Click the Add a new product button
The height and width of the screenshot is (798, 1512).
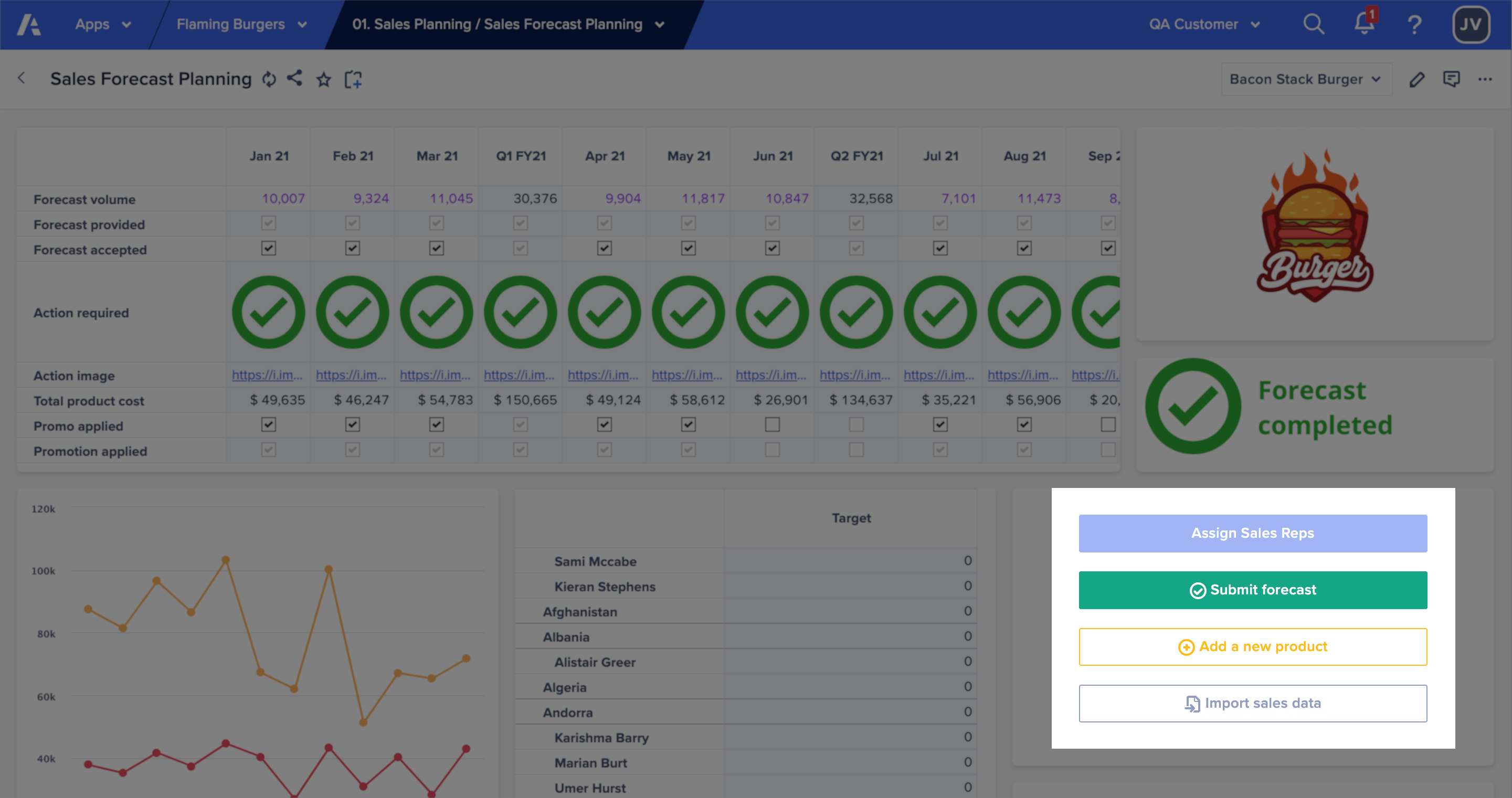1252,646
